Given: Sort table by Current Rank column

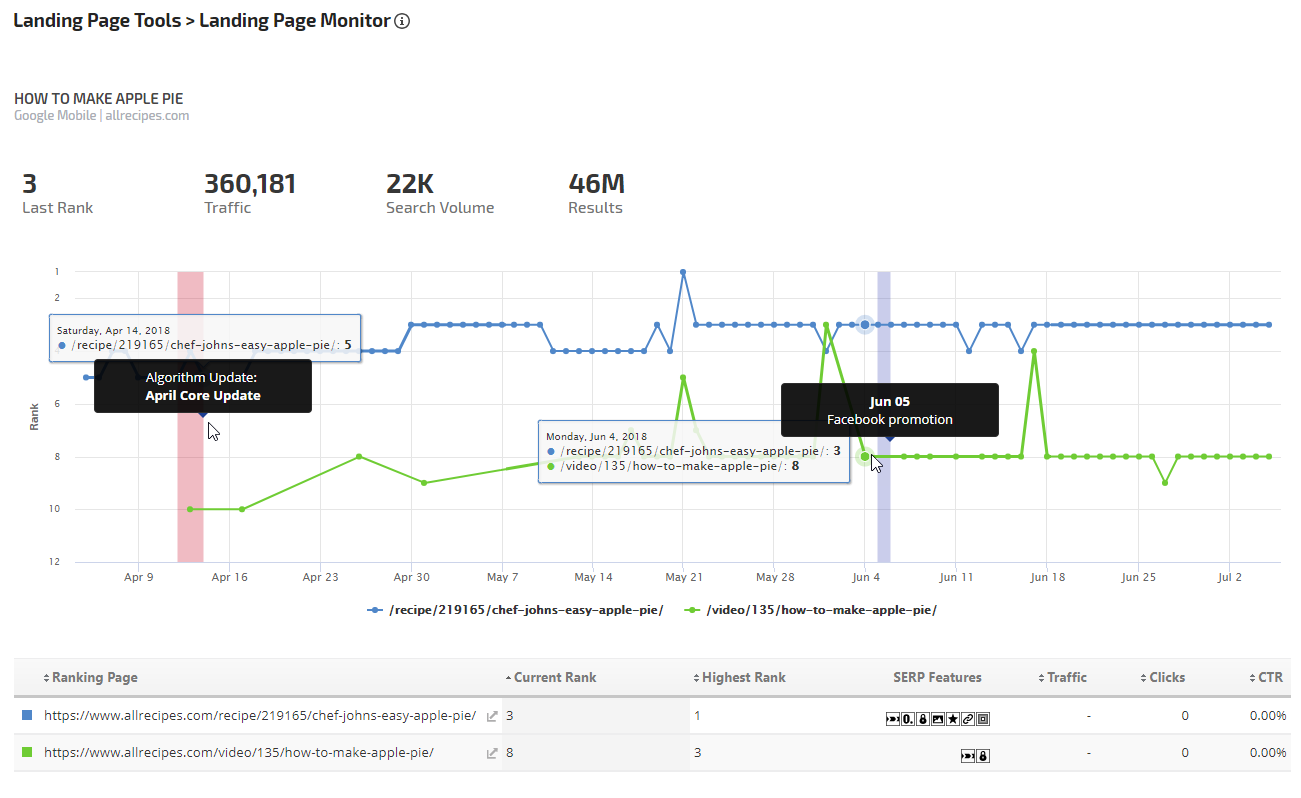Looking at the screenshot, I should click(x=554, y=677).
